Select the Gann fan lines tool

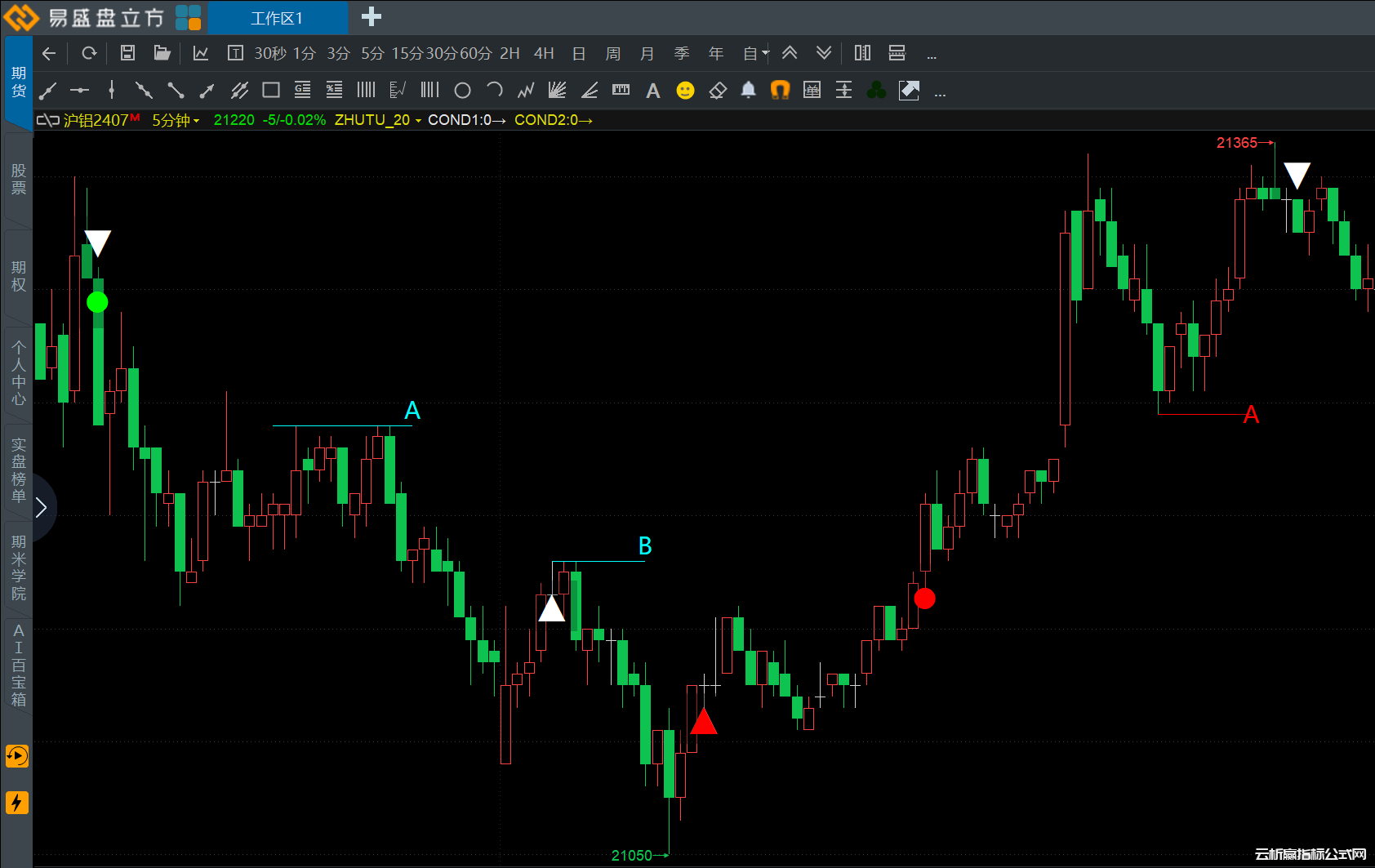[x=558, y=90]
